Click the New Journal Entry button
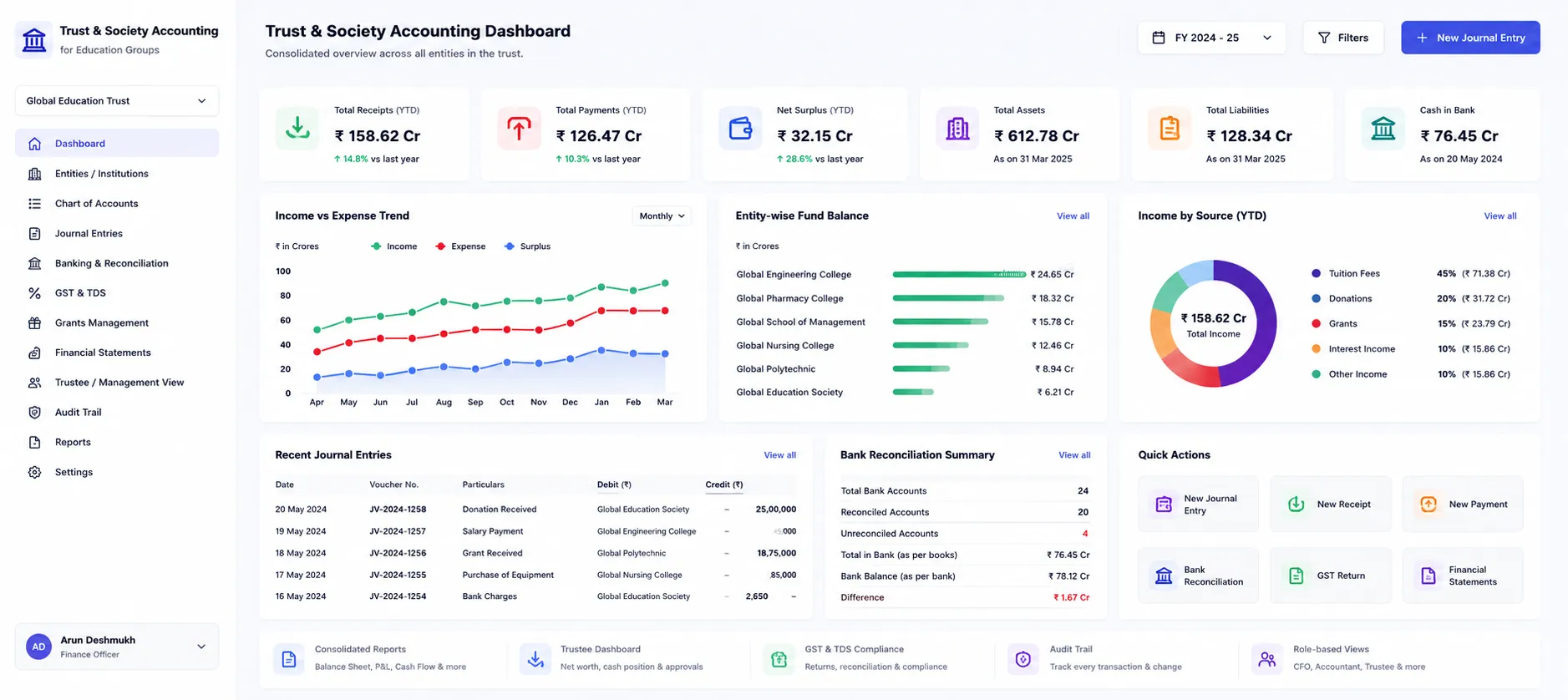Viewport: 1568px width, 700px height. 1470,38
